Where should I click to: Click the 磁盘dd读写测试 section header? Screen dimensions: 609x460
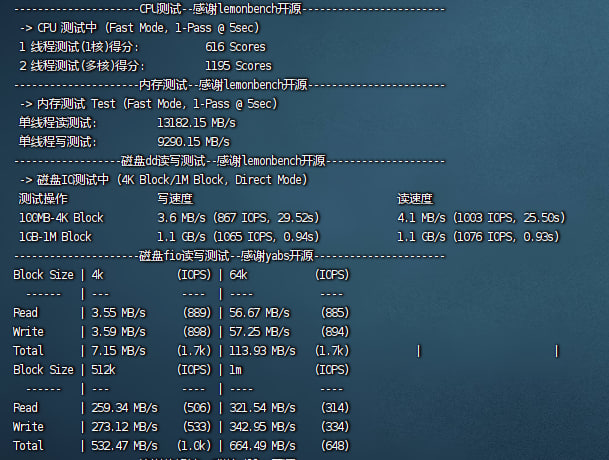point(231,161)
